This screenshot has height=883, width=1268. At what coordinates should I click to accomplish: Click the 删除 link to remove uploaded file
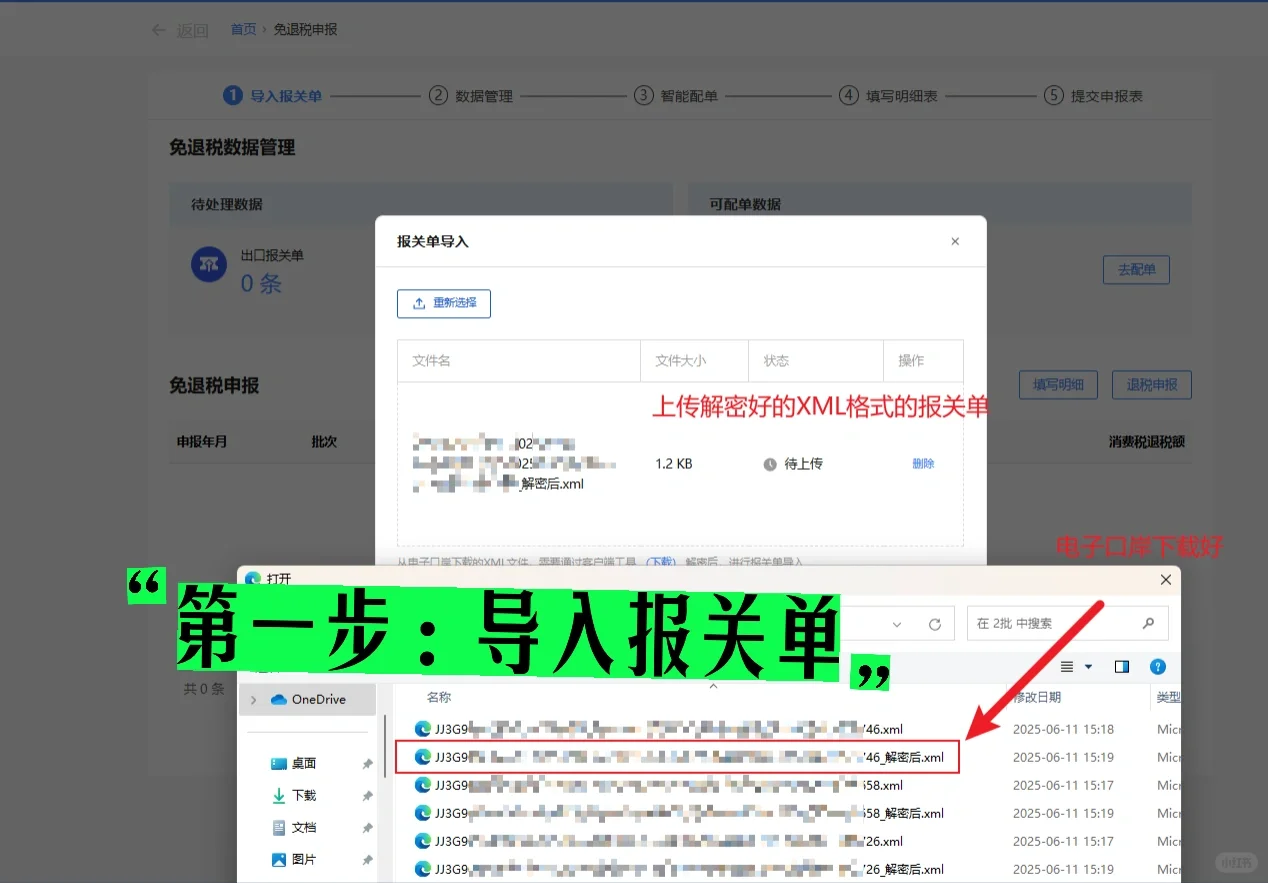coord(922,463)
